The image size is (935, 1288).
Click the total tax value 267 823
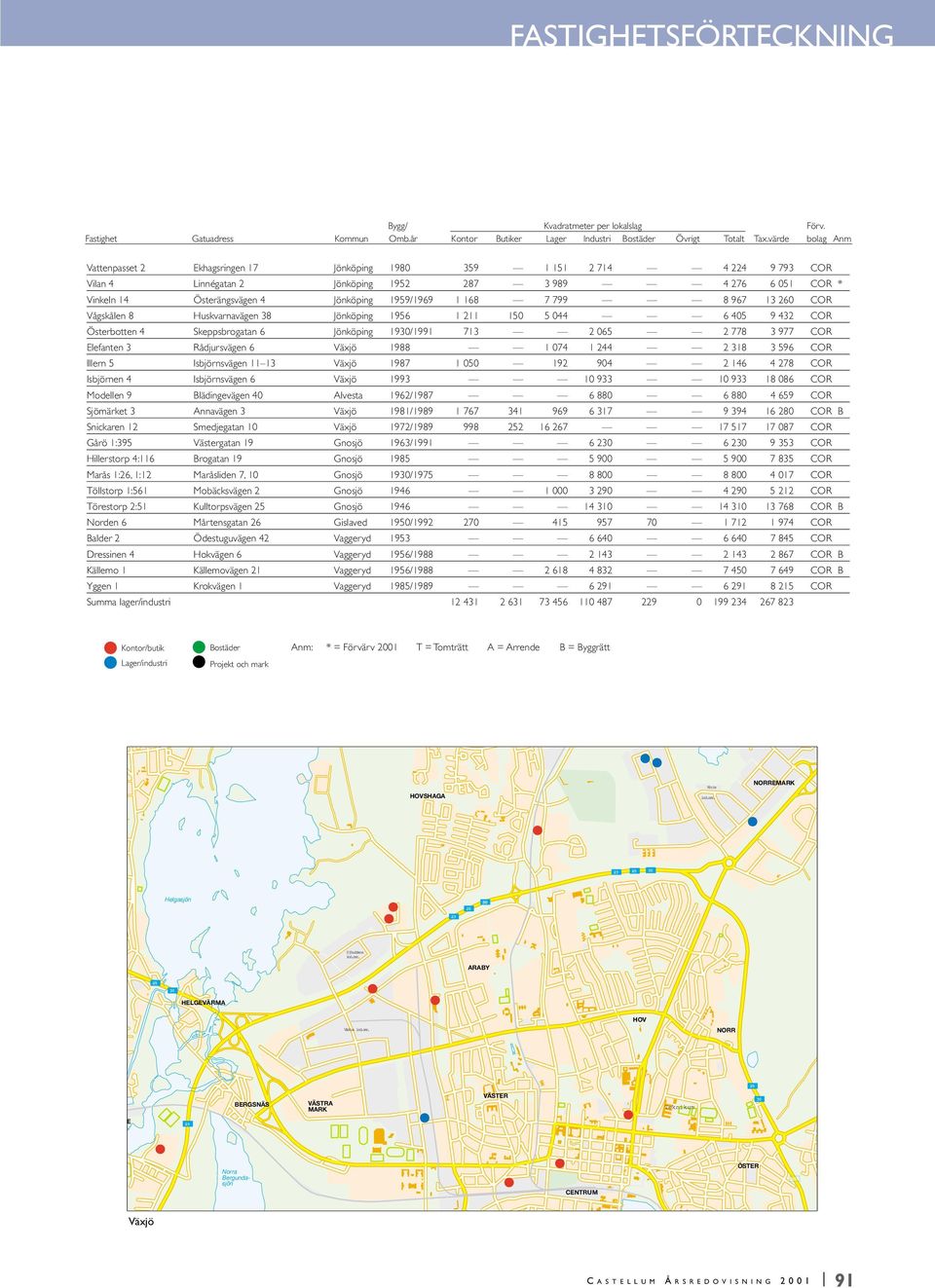point(776,602)
